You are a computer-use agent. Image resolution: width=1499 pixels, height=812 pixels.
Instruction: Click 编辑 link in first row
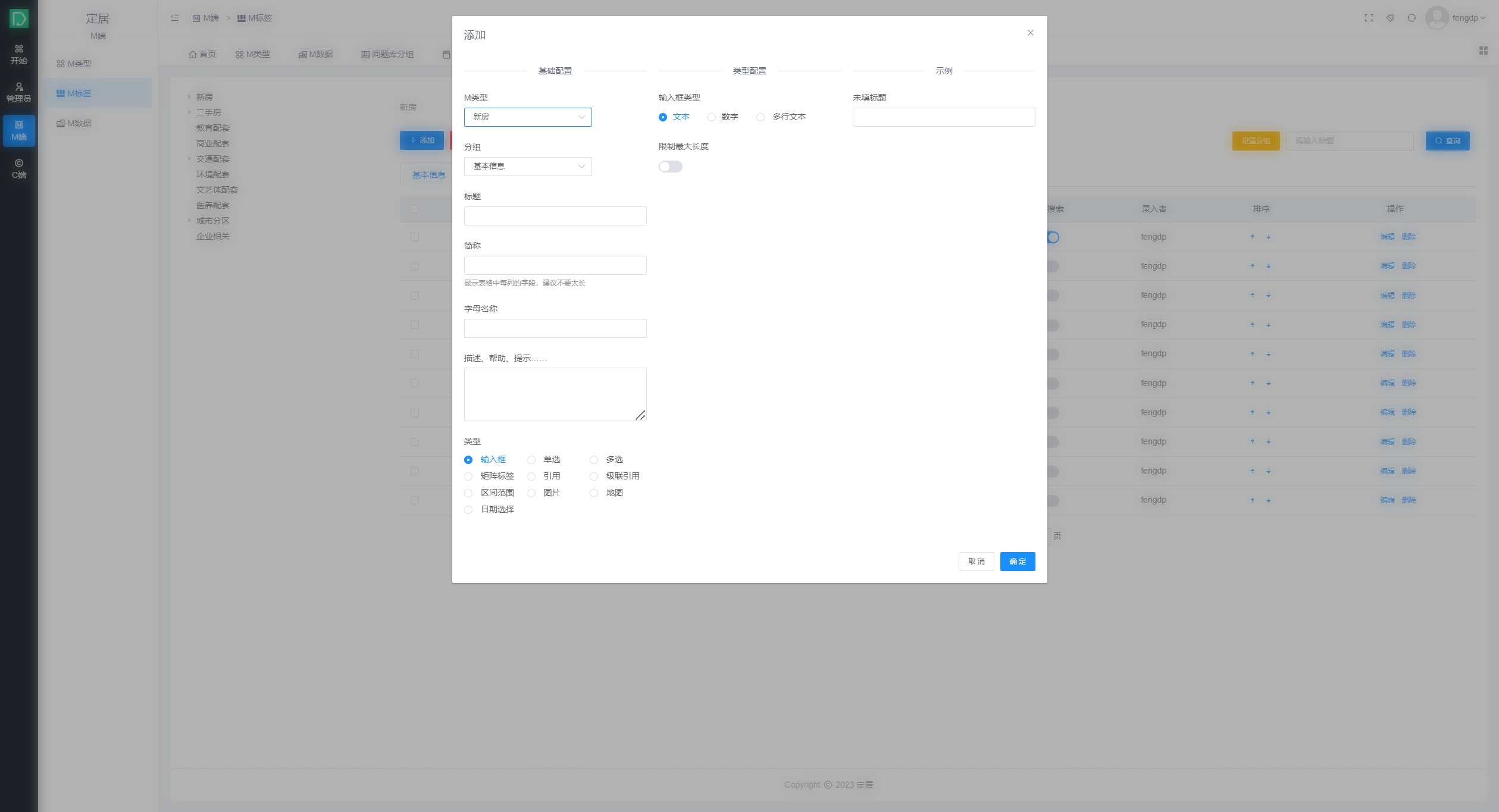coord(1387,237)
